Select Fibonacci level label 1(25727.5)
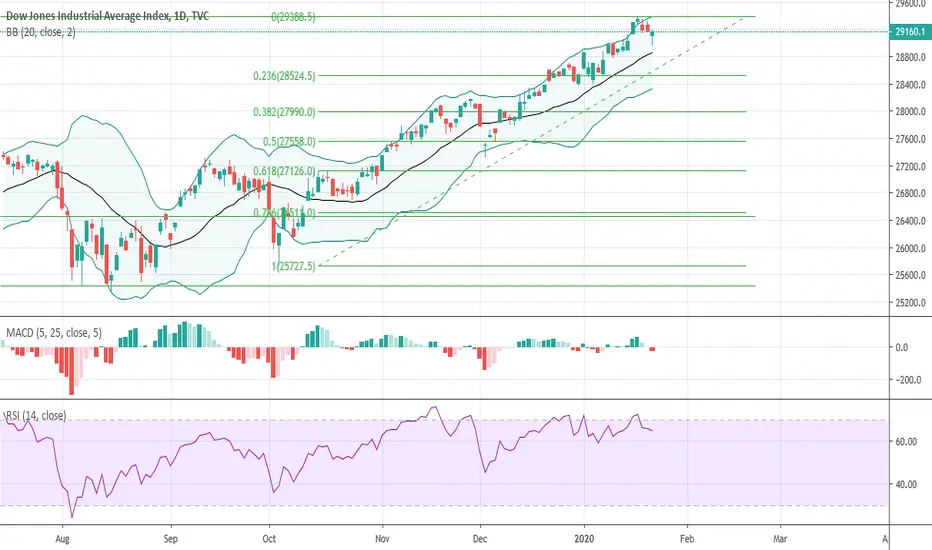 [294, 266]
